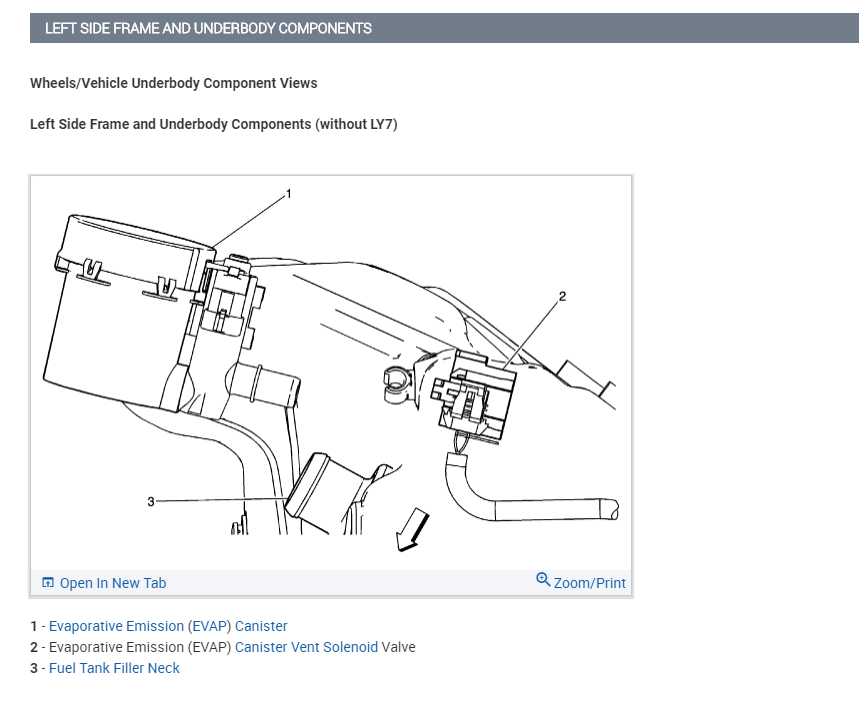
Task: Click the Left Side Frame header bar
Action: pyautogui.click(x=444, y=28)
